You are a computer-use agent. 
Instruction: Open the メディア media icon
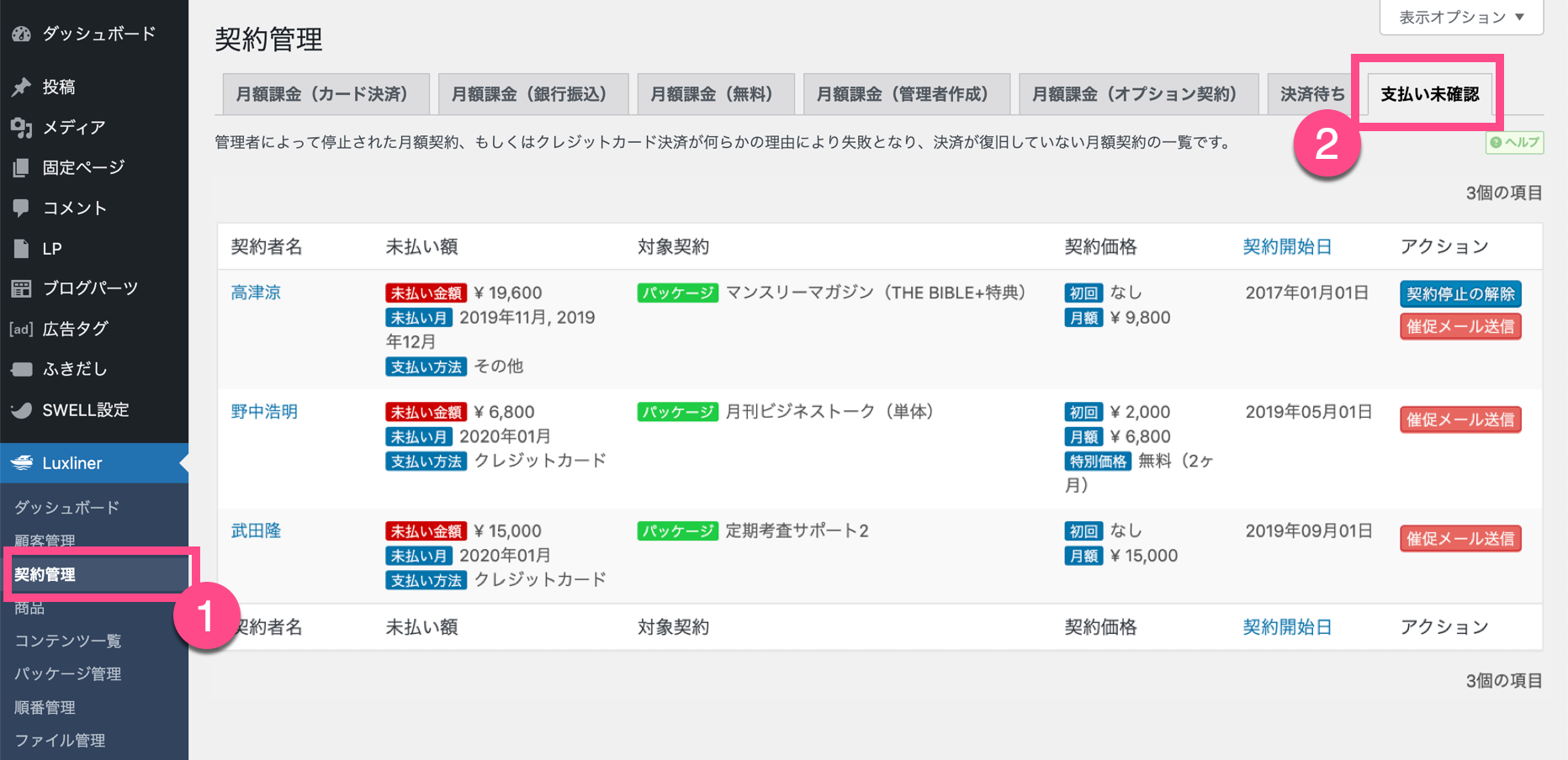pos(21,127)
